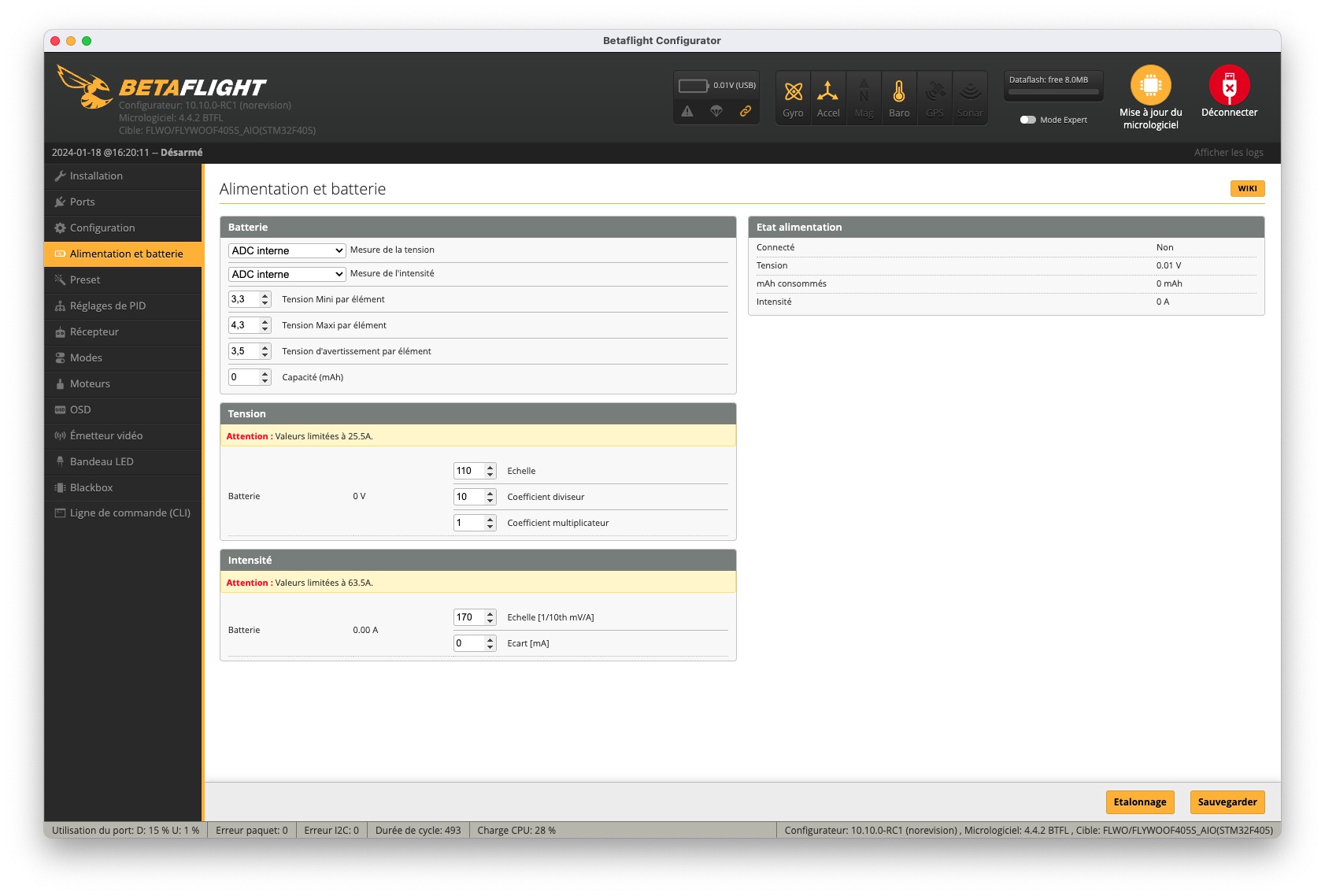Click the battery voltage indicator icon
The width and height of the screenshot is (1325, 896).
coord(694,85)
